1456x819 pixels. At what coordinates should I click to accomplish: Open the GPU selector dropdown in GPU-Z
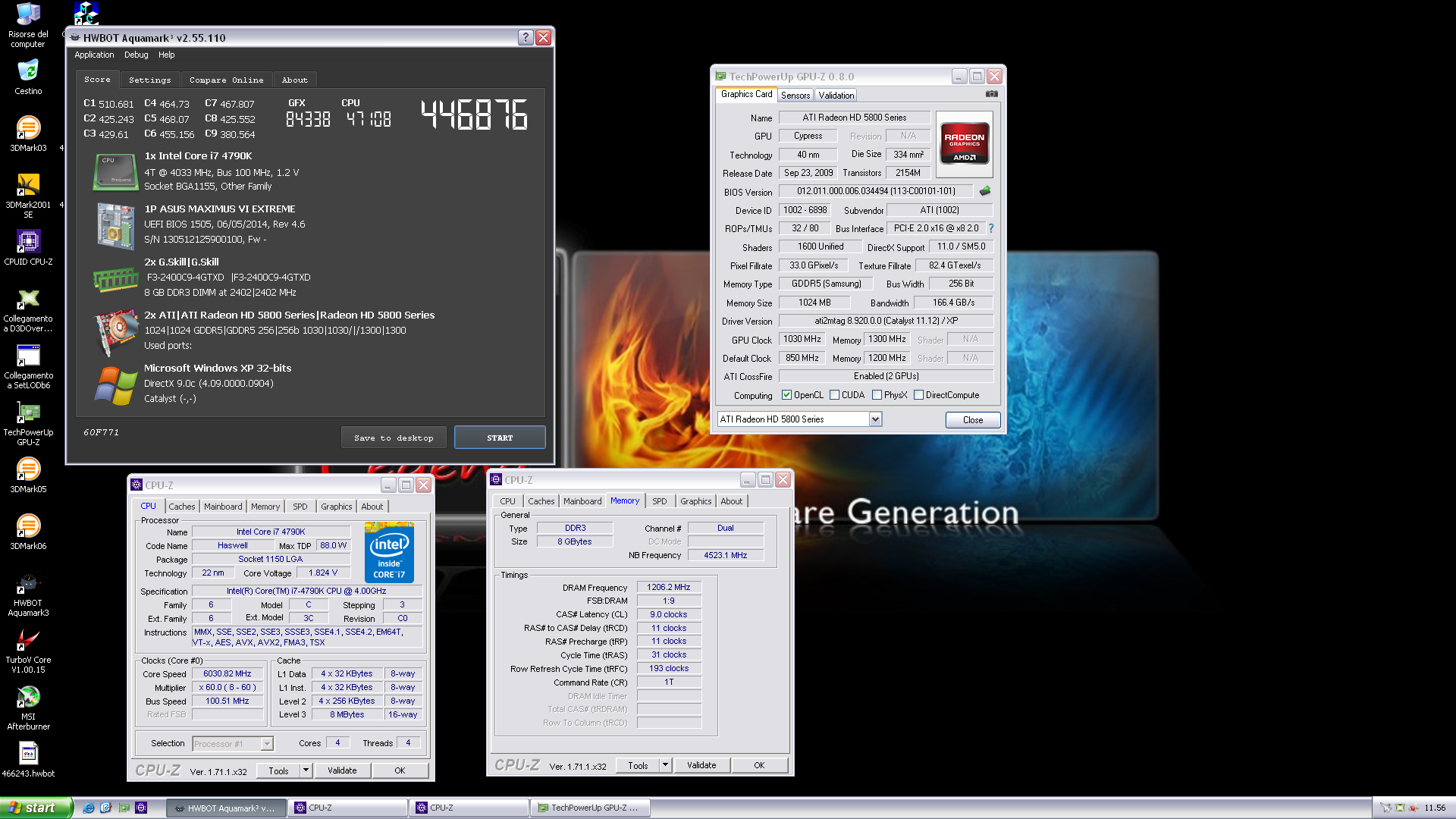(875, 419)
